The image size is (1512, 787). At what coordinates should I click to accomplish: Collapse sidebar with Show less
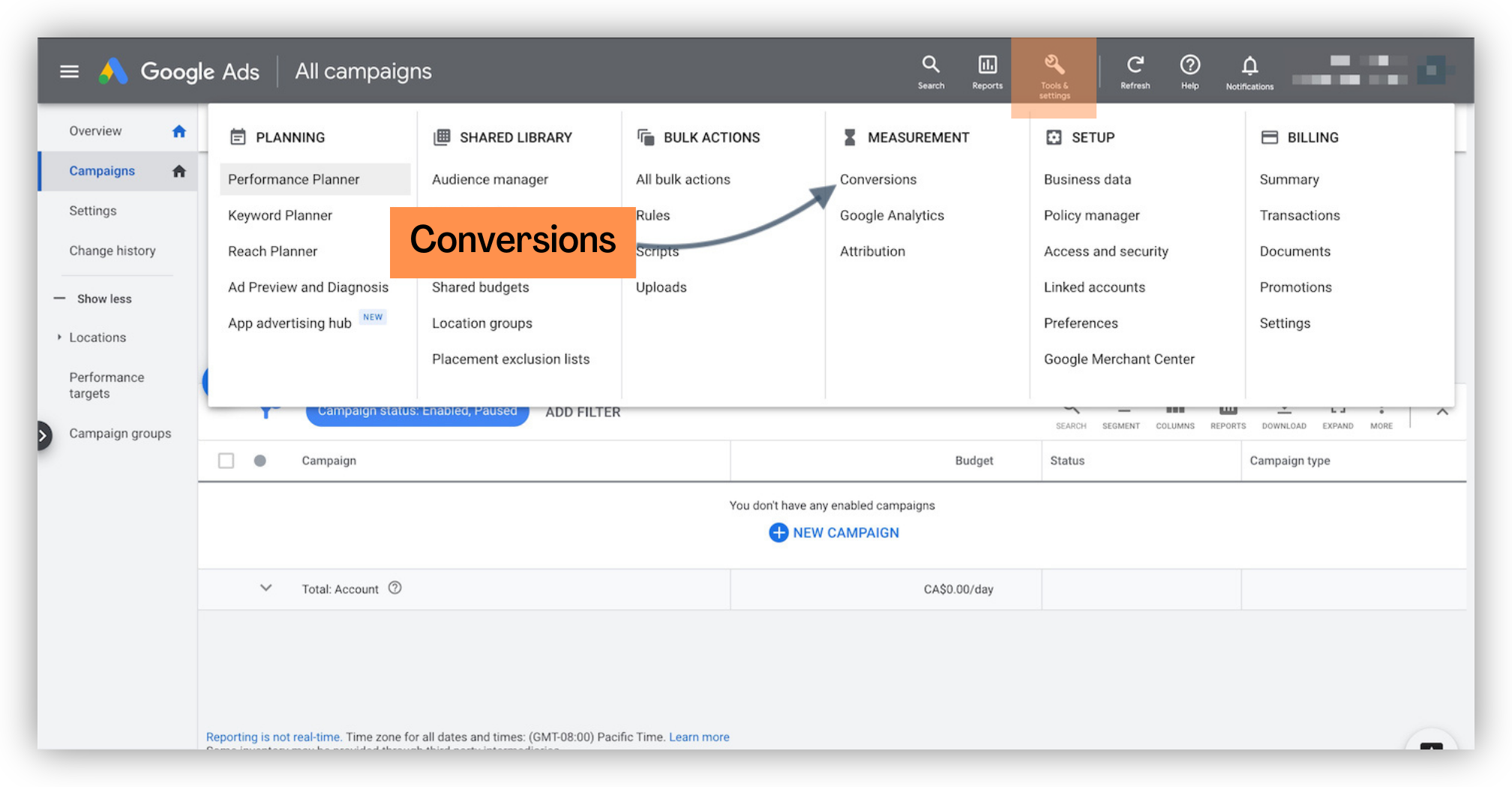[94, 299]
